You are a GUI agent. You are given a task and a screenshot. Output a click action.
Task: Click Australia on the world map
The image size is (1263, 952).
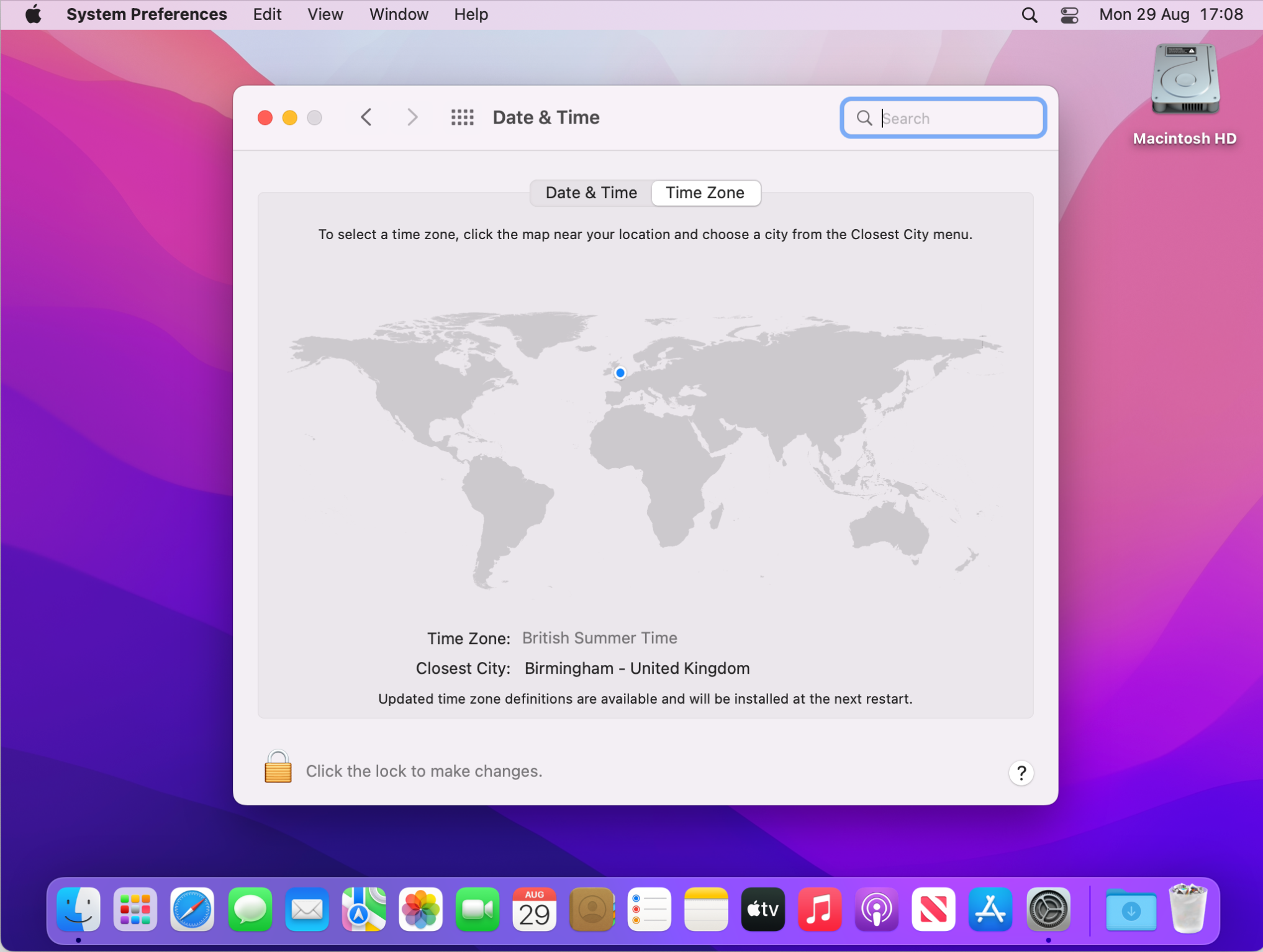(x=889, y=530)
